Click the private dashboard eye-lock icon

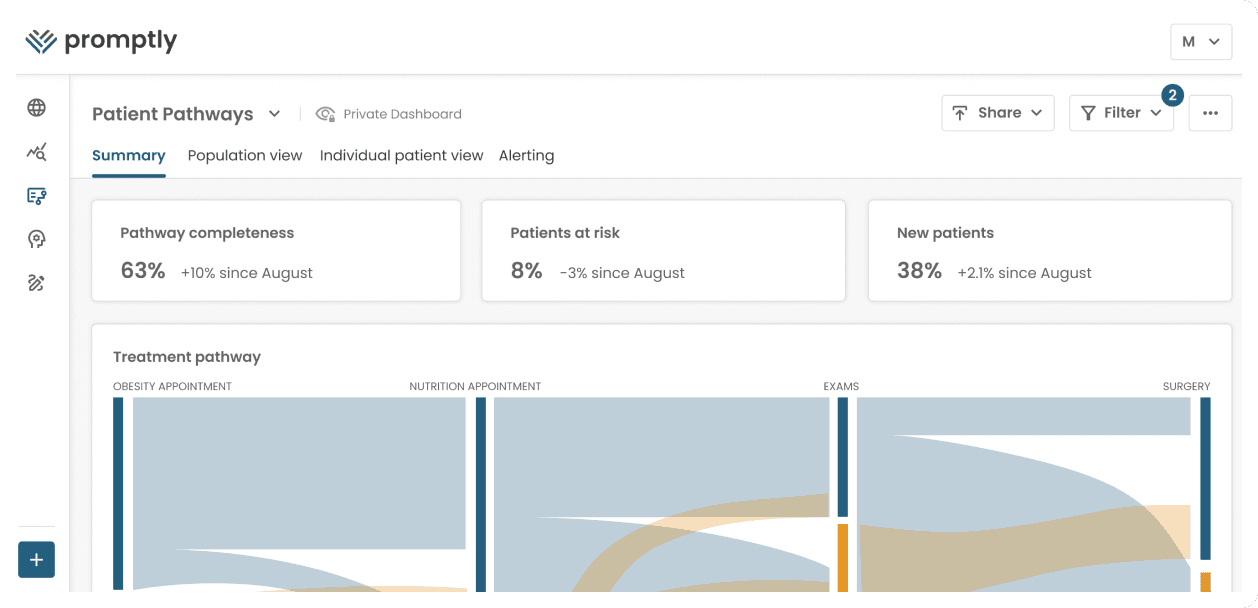(x=325, y=114)
